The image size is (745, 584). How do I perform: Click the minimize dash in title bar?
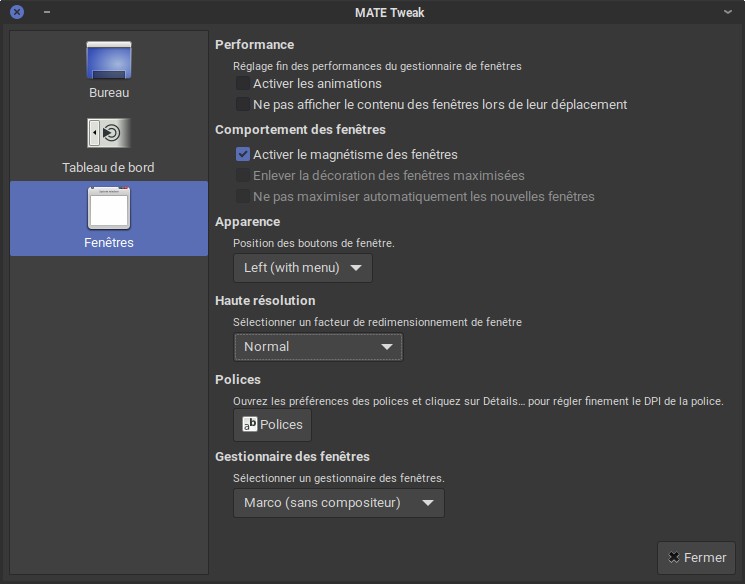47,12
